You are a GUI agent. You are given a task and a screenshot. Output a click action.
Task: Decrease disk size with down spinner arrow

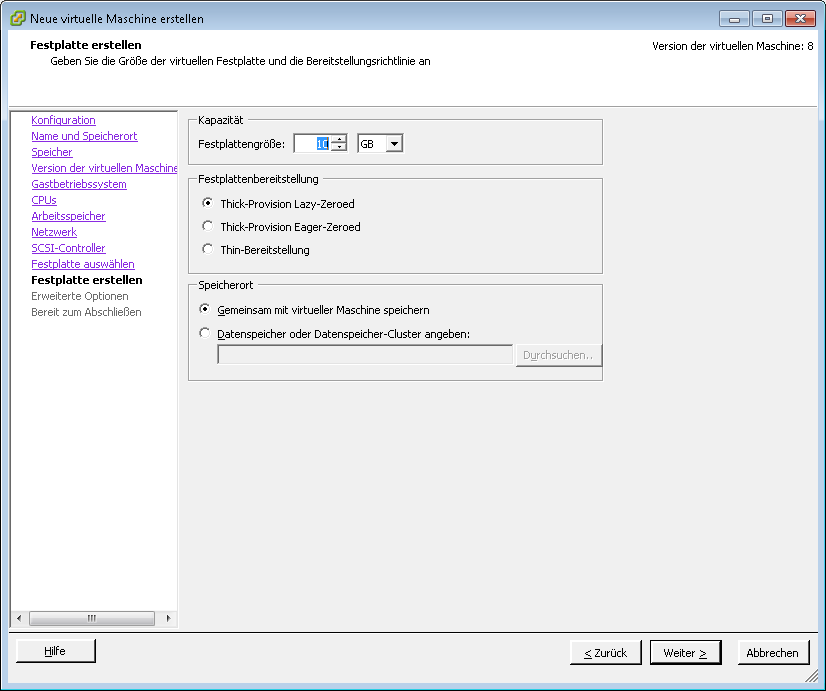tap(339, 148)
